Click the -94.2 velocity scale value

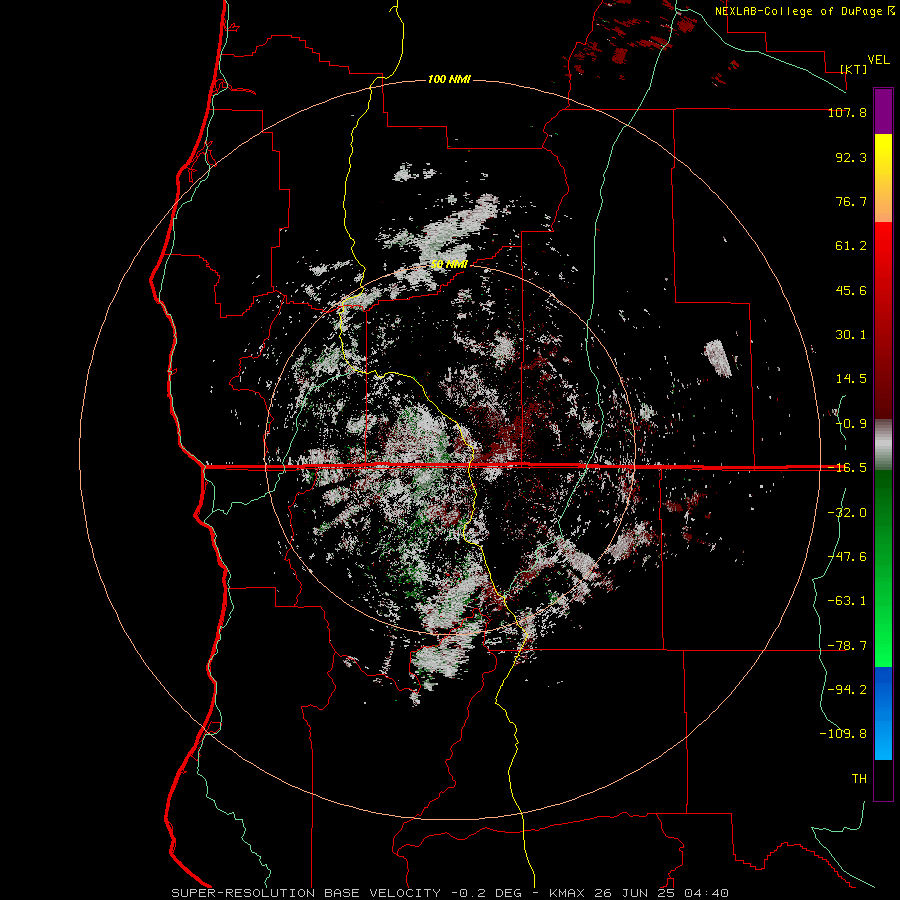click(847, 689)
